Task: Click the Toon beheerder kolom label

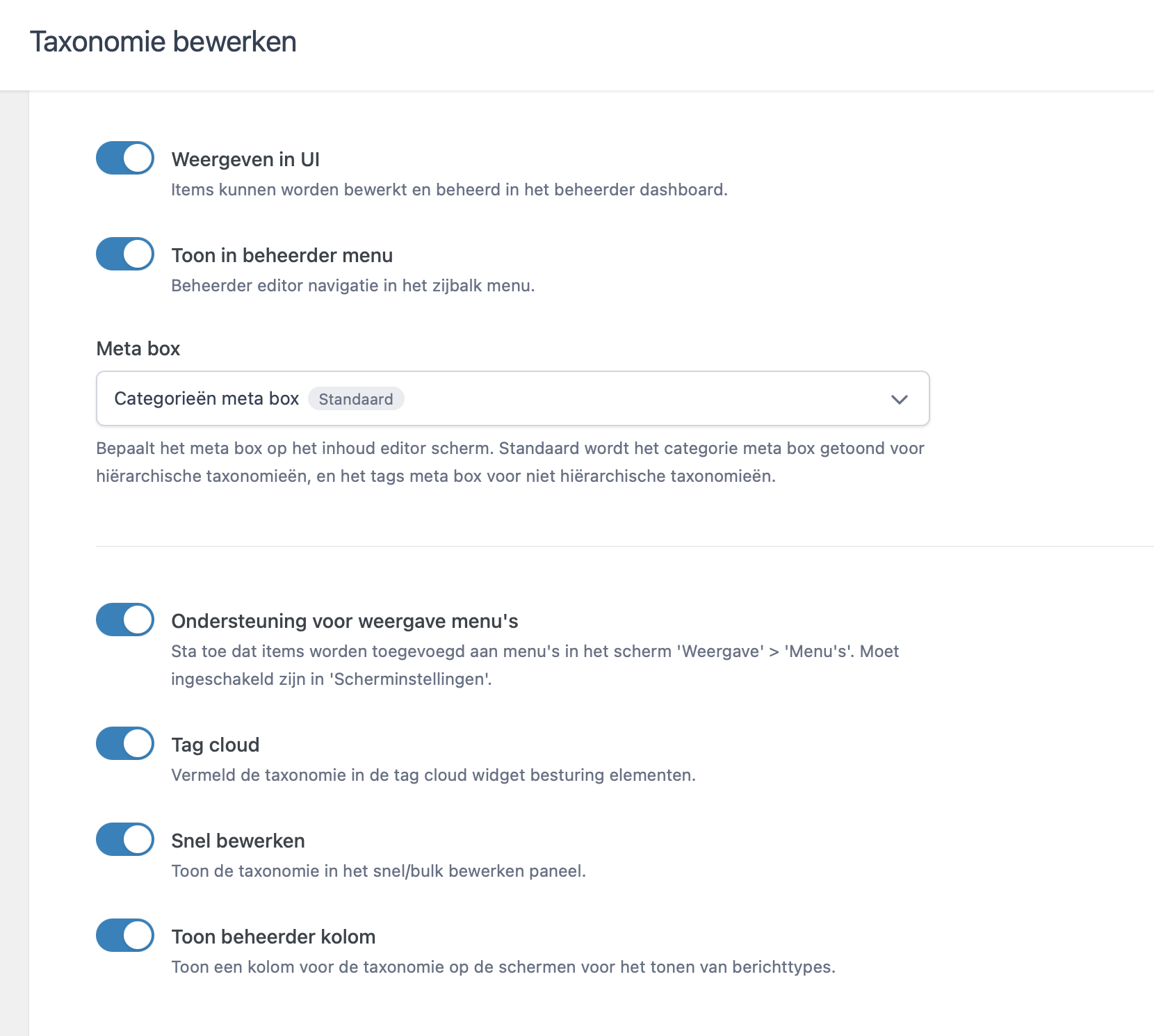Action: [x=273, y=937]
